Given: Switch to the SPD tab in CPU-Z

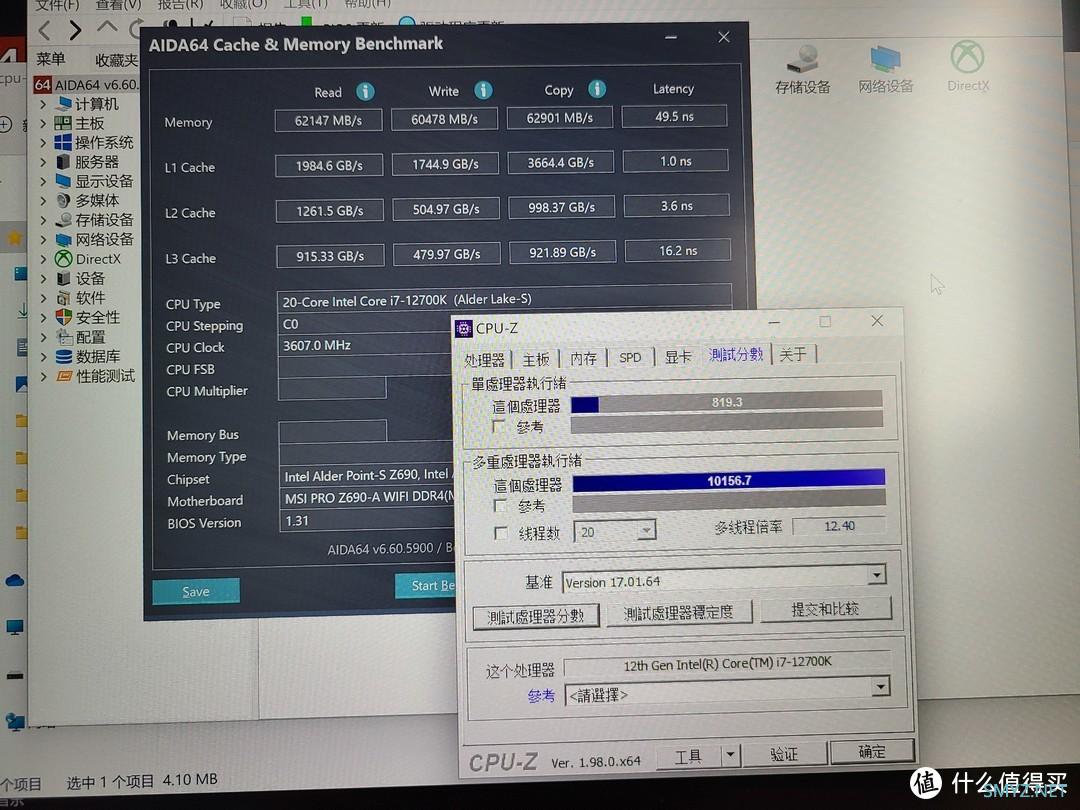Looking at the screenshot, I should (x=630, y=357).
